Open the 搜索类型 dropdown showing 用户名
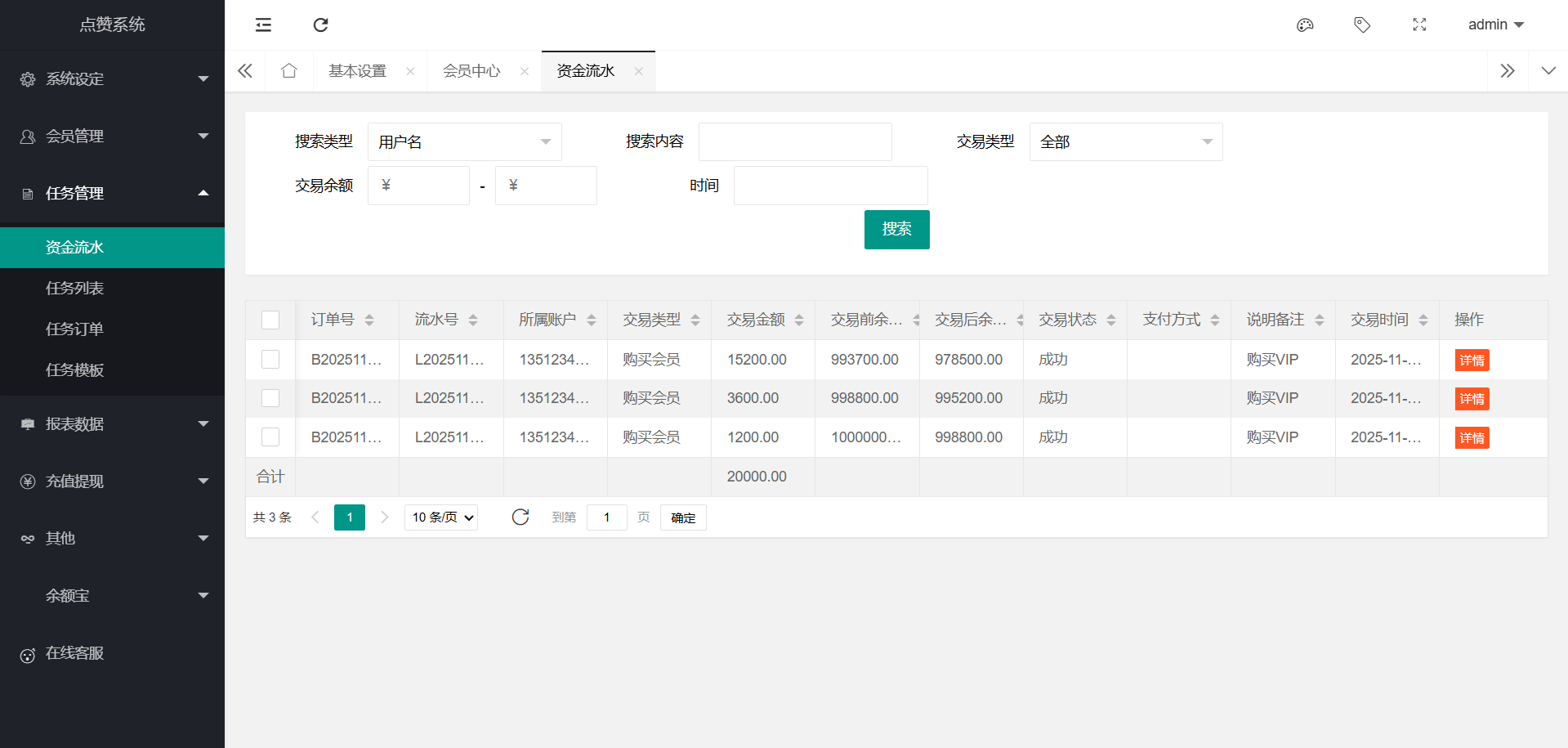Image resolution: width=1568 pixels, height=748 pixels. click(464, 142)
